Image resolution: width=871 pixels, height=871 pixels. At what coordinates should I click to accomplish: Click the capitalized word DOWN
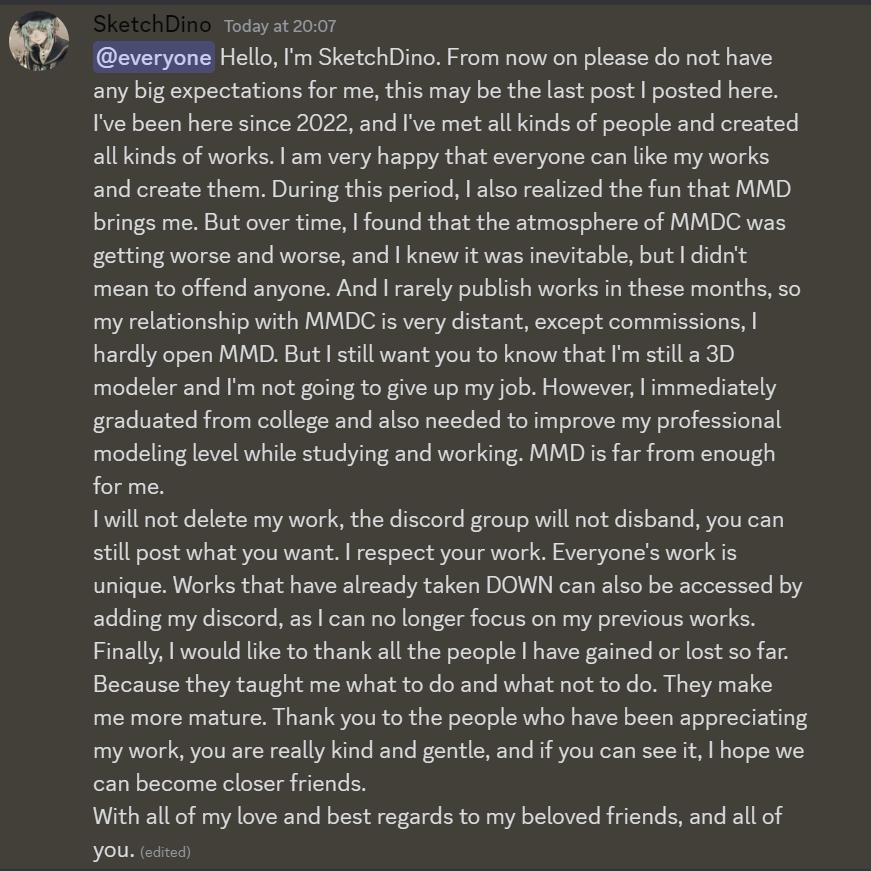click(519, 585)
